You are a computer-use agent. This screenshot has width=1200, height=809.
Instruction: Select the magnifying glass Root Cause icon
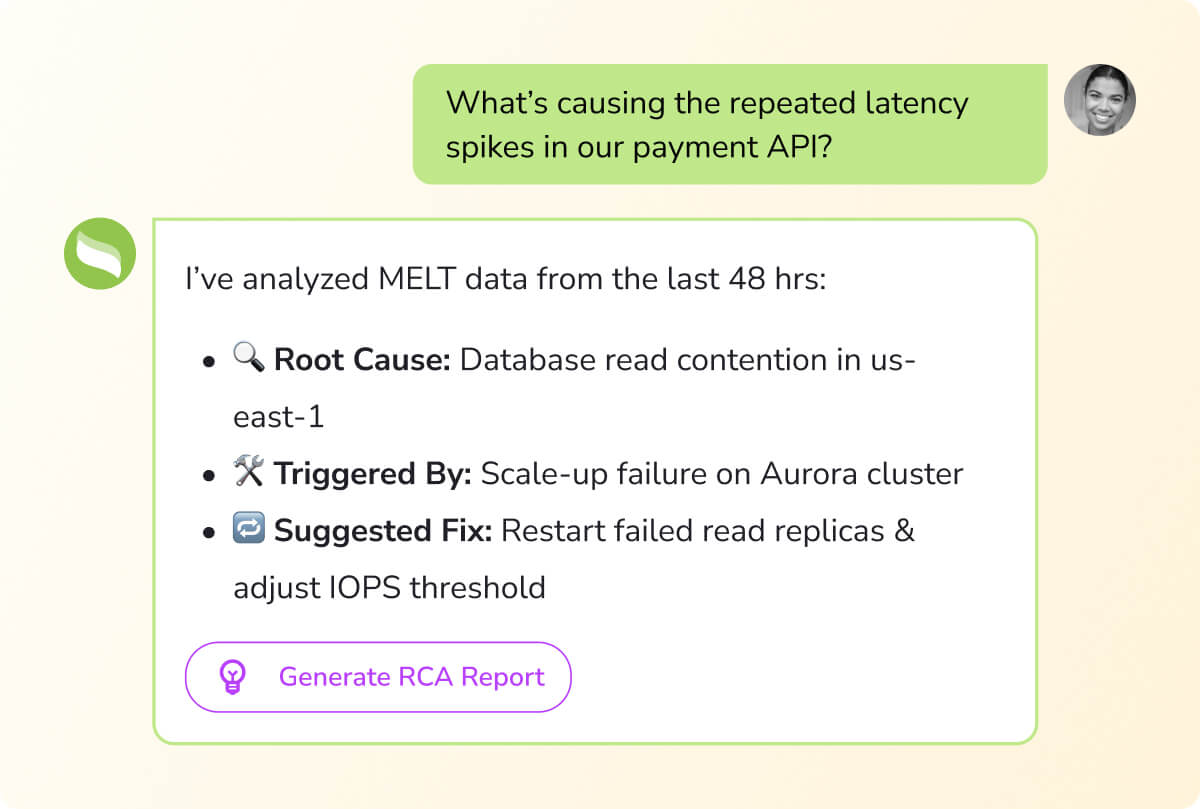coord(247,358)
